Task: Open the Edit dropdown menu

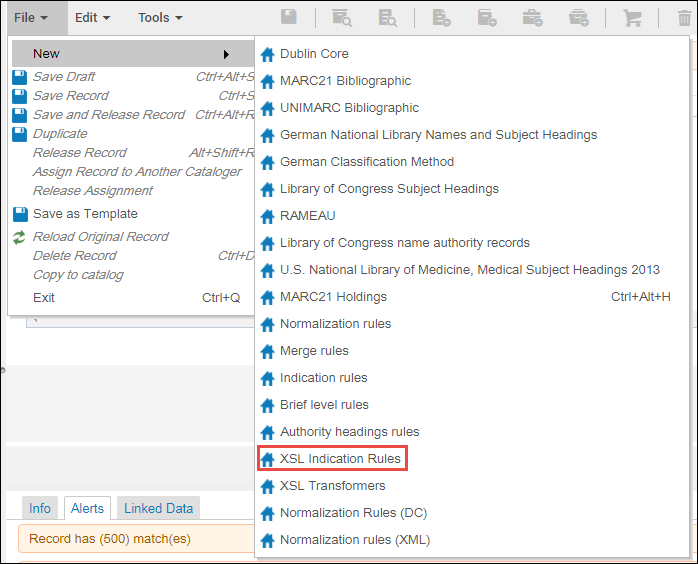Action: pos(92,17)
